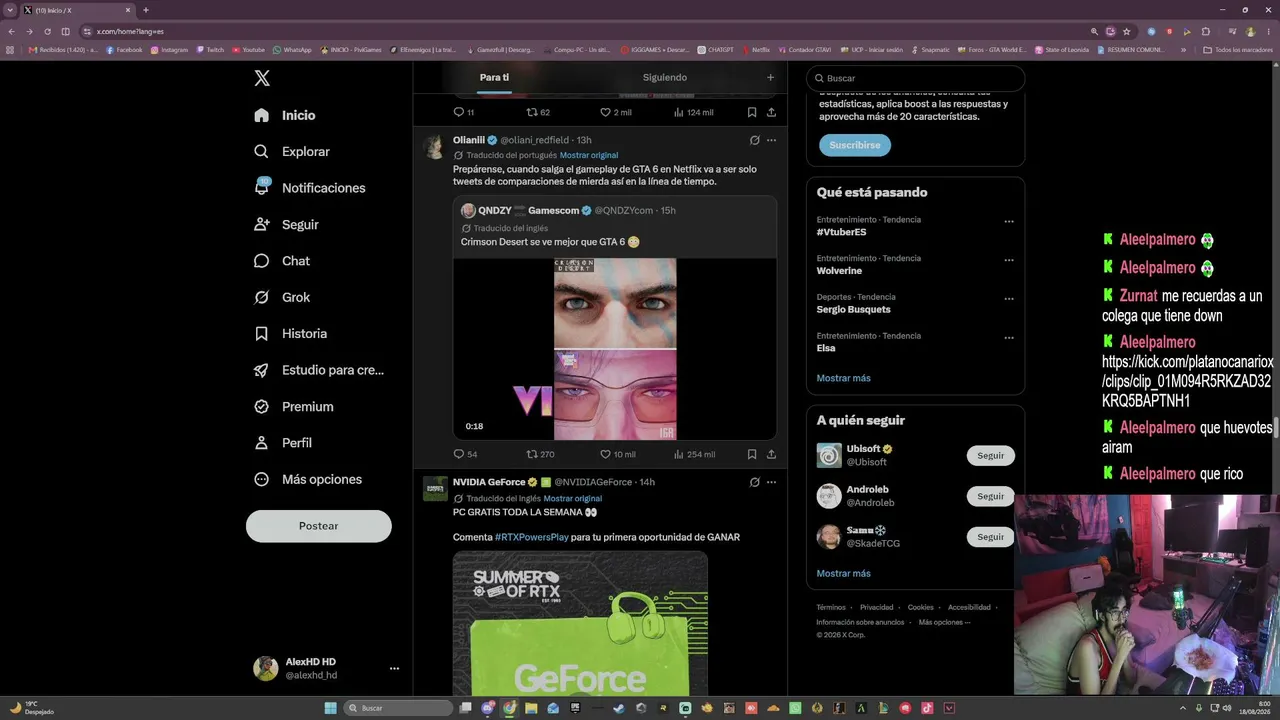The image size is (1280, 720).
Task: Like Olianiii's post with 10 mil likes
Action: pyautogui.click(x=617, y=454)
